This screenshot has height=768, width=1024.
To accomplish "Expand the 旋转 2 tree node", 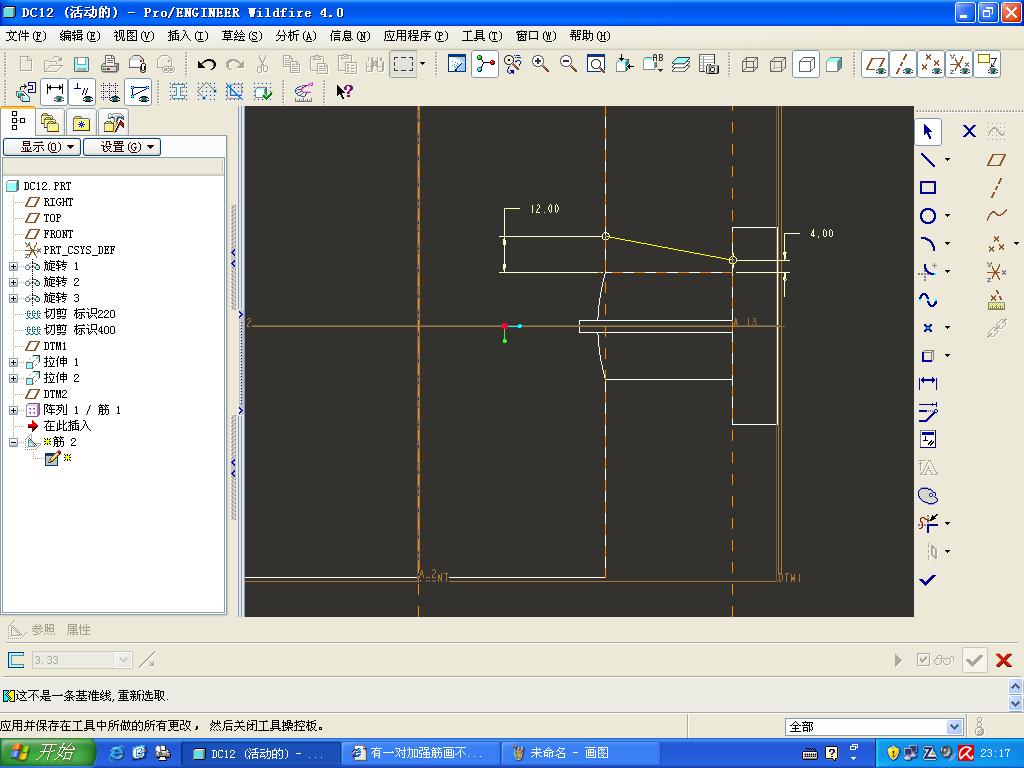I will [x=13, y=282].
